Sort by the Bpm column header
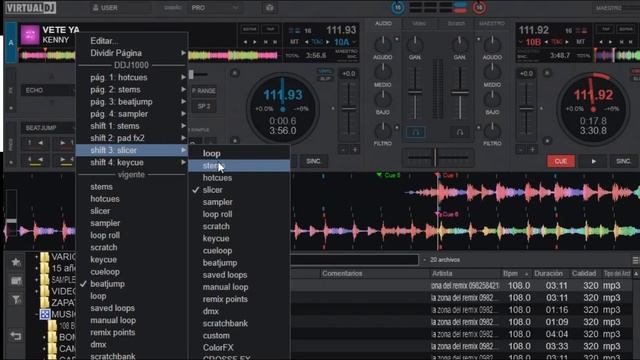The image size is (640, 360). (x=516, y=273)
